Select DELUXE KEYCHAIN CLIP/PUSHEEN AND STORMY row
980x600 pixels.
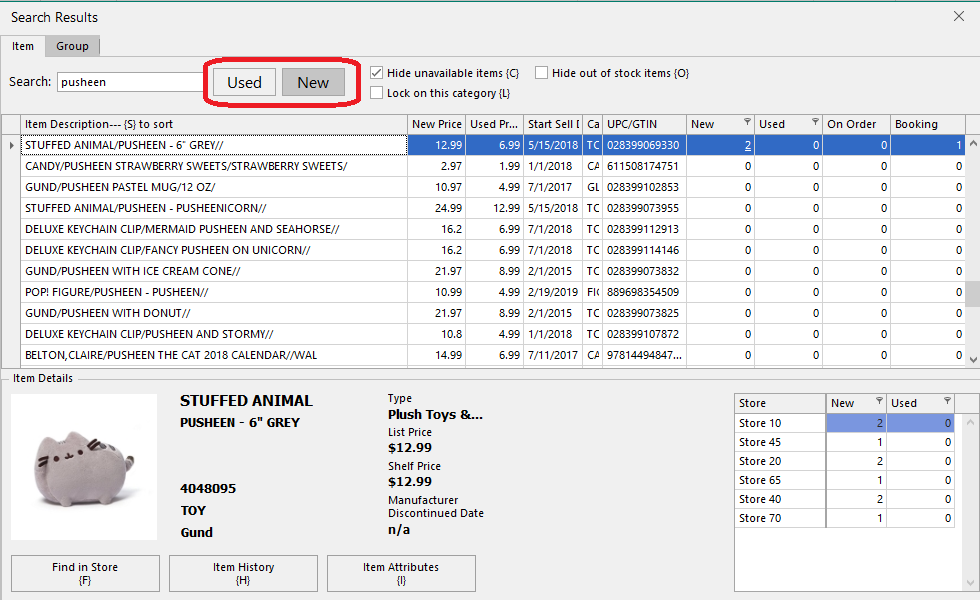tap(493, 334)
